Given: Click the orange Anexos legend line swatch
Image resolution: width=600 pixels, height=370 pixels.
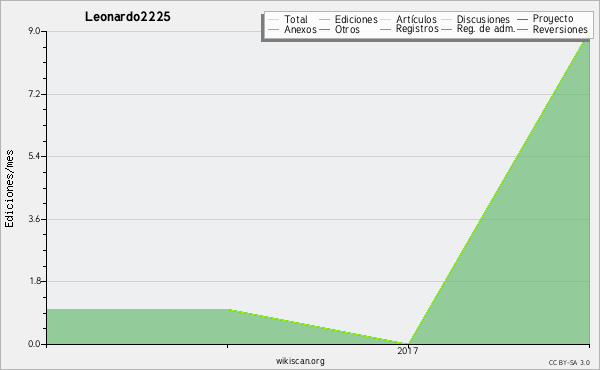Looking at the screenshot, I should [274, 29].
